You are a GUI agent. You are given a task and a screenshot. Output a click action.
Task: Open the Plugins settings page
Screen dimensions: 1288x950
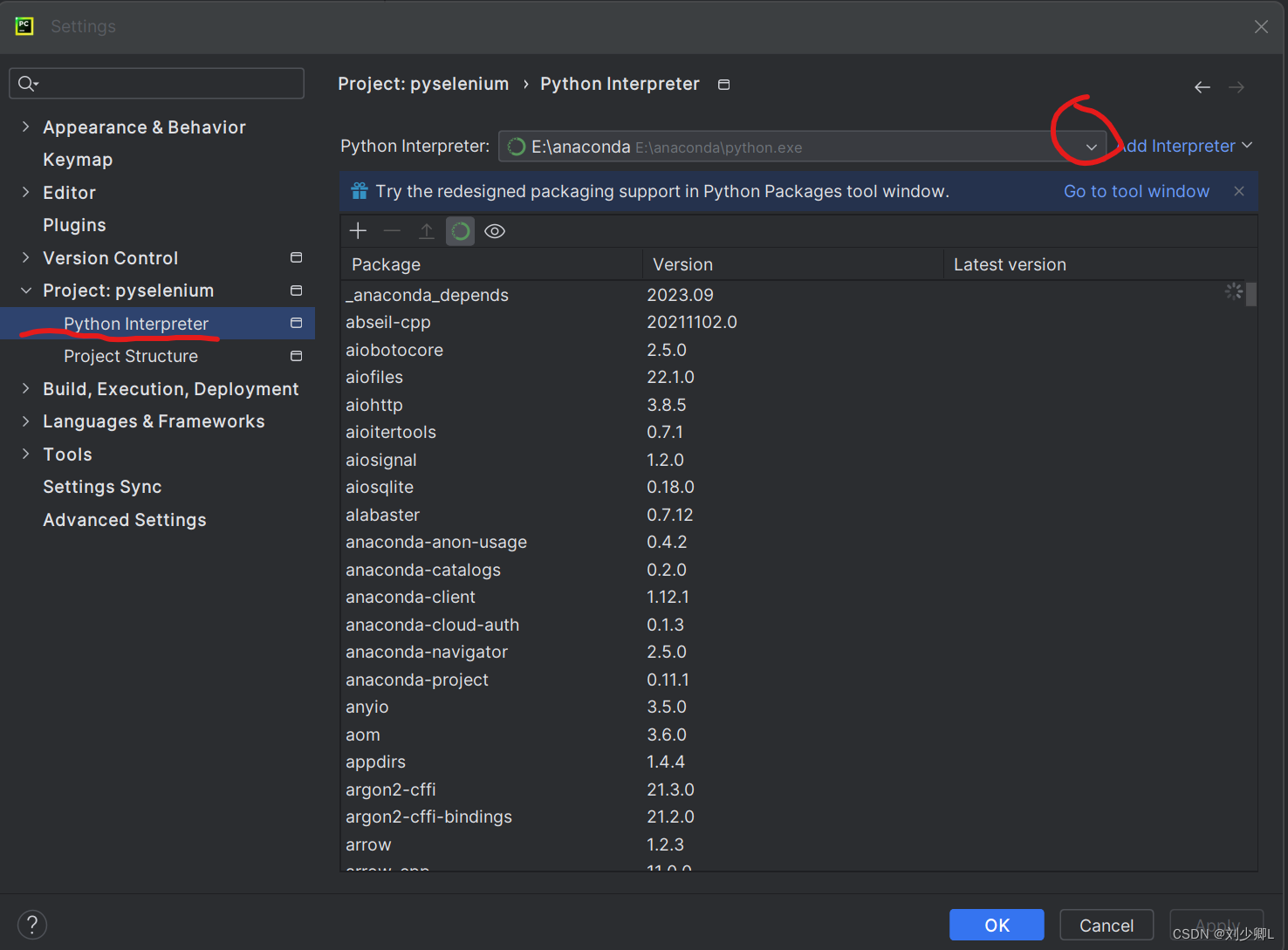74,225
